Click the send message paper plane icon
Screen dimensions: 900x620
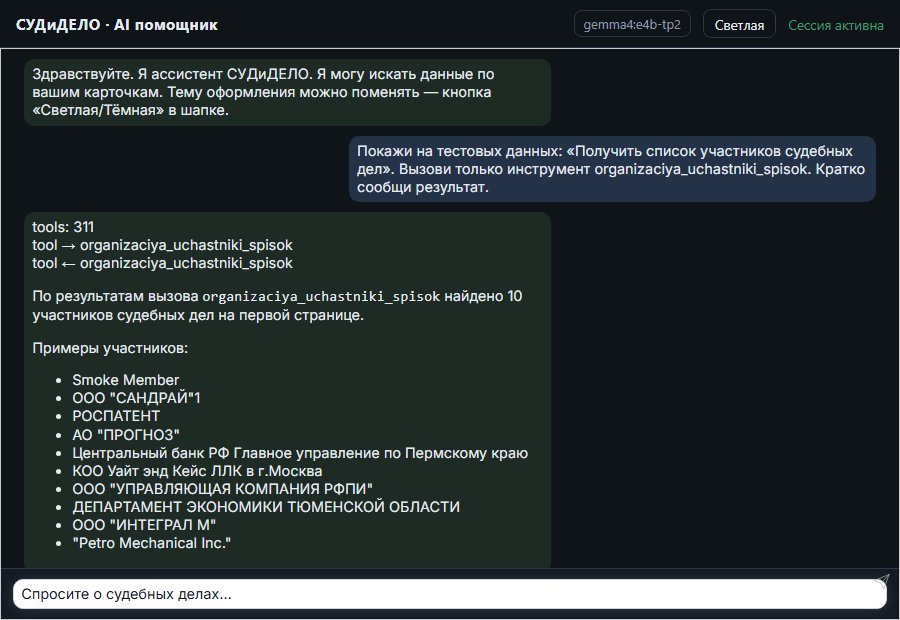click(882, 581)
